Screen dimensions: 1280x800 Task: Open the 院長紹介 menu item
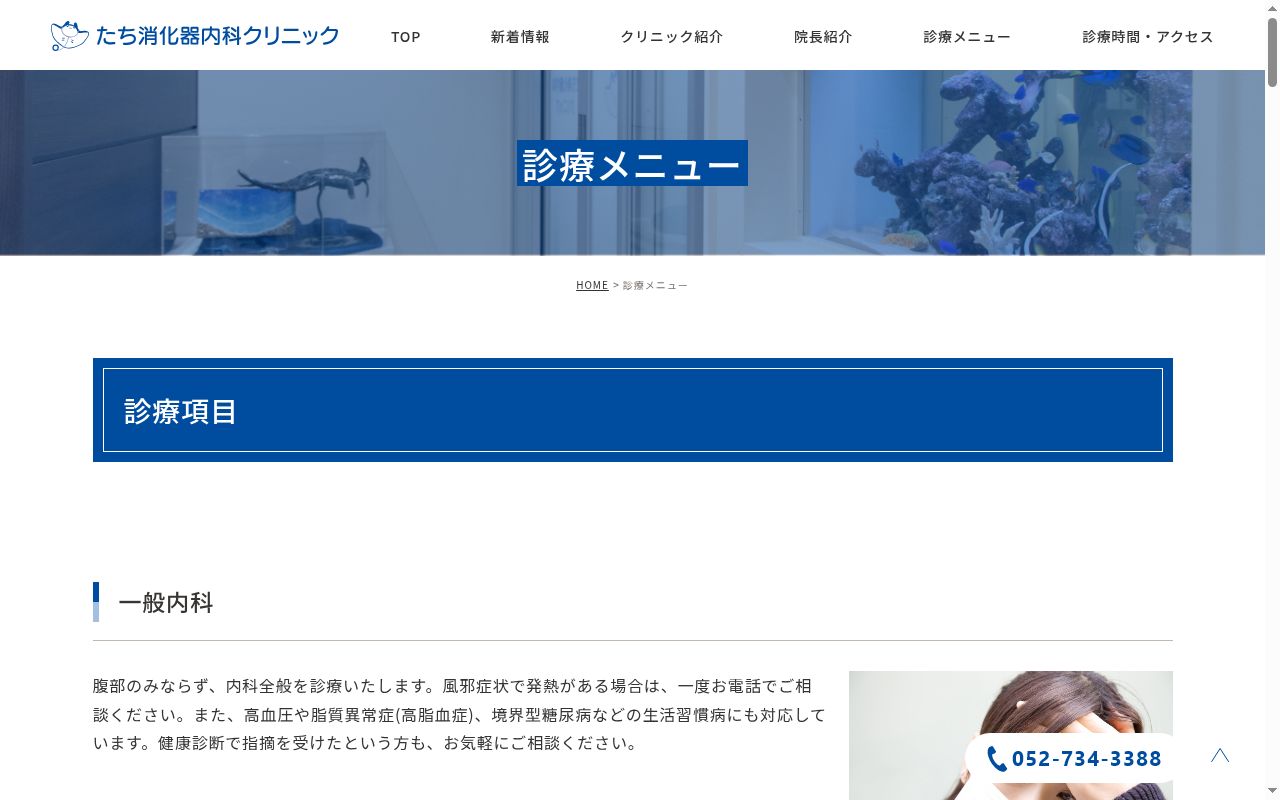click(x=823, y=36)
